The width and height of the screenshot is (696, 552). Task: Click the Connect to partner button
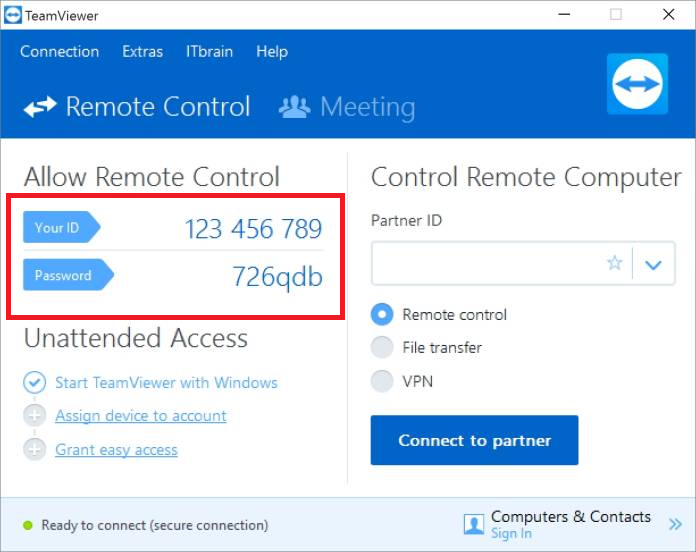coord(475,440)
